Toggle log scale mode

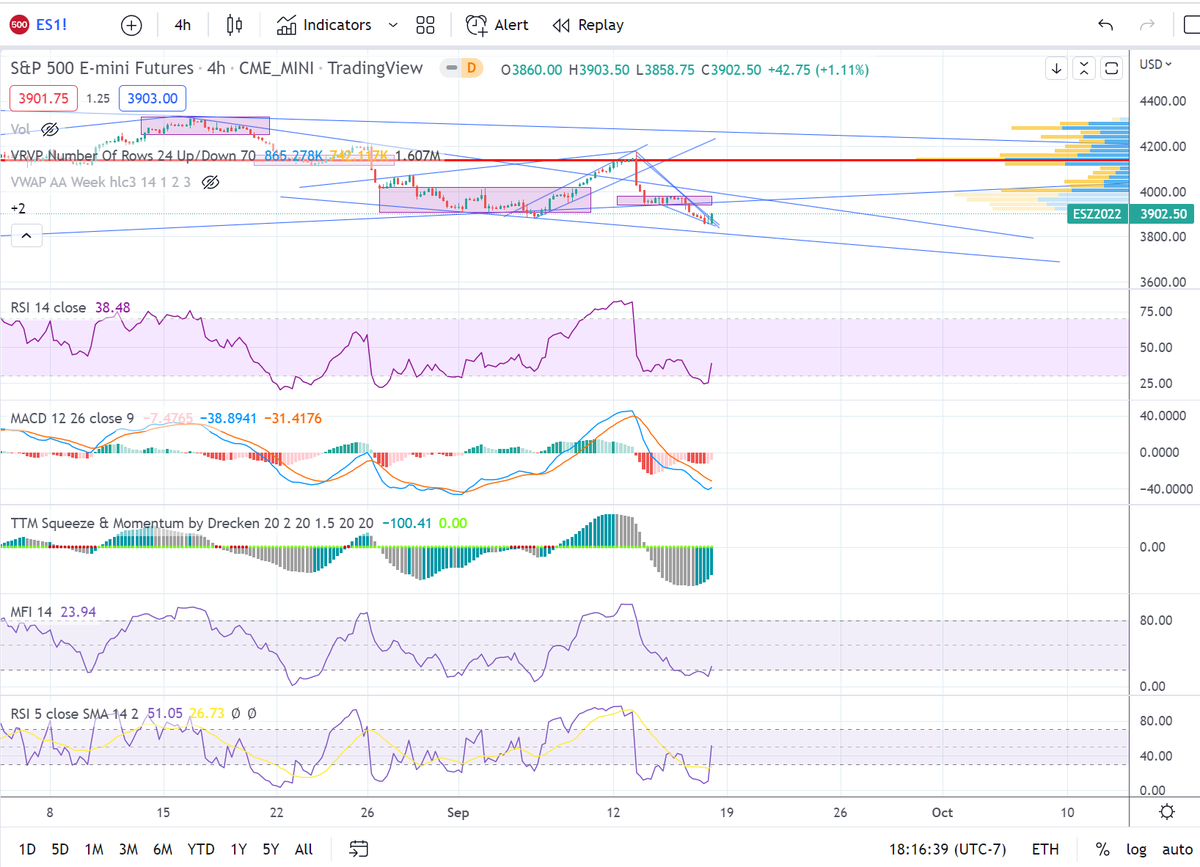coord(1136,849)
